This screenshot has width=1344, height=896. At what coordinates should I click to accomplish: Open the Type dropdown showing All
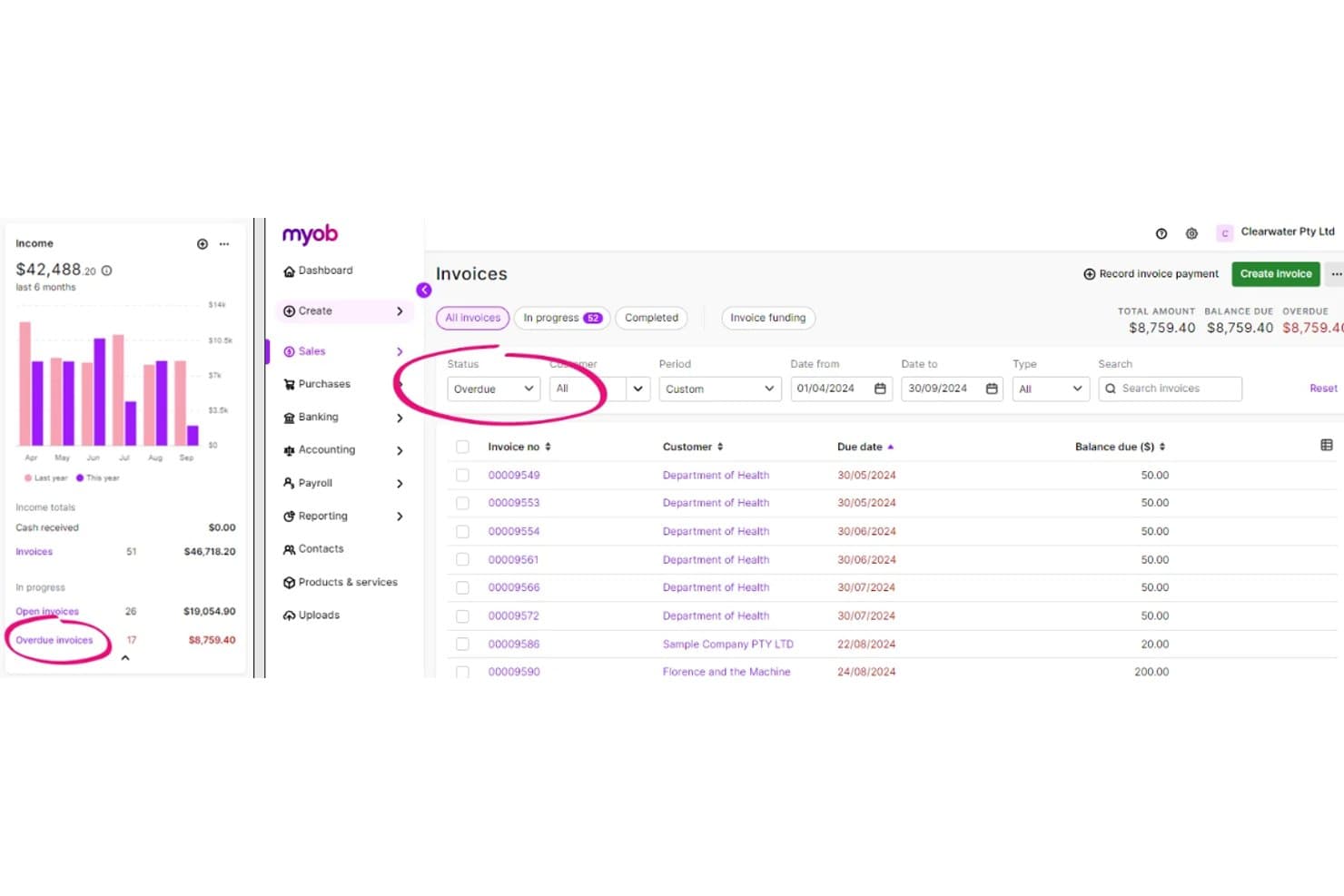click(1052, 389)
